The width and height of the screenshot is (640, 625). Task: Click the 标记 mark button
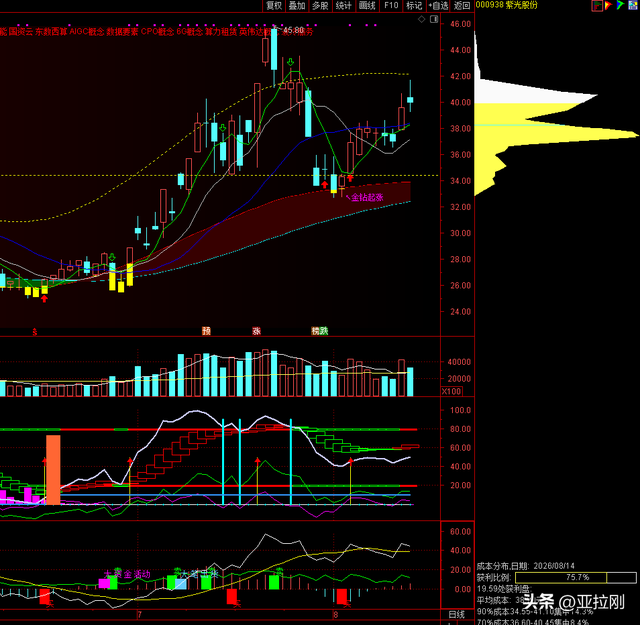414,5
